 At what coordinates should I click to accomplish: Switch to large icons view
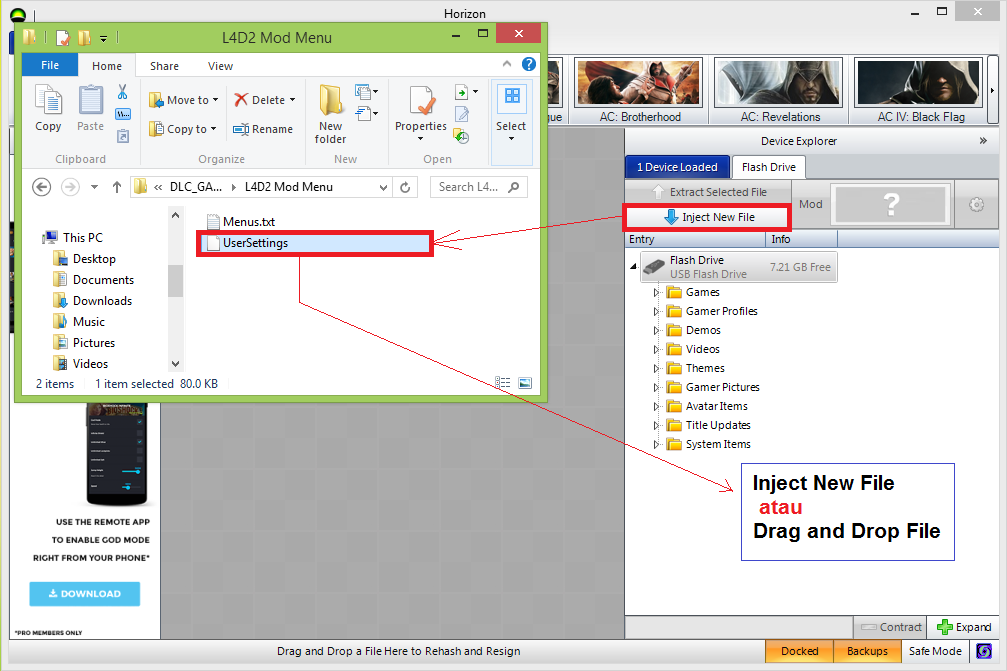click(525, 383)
